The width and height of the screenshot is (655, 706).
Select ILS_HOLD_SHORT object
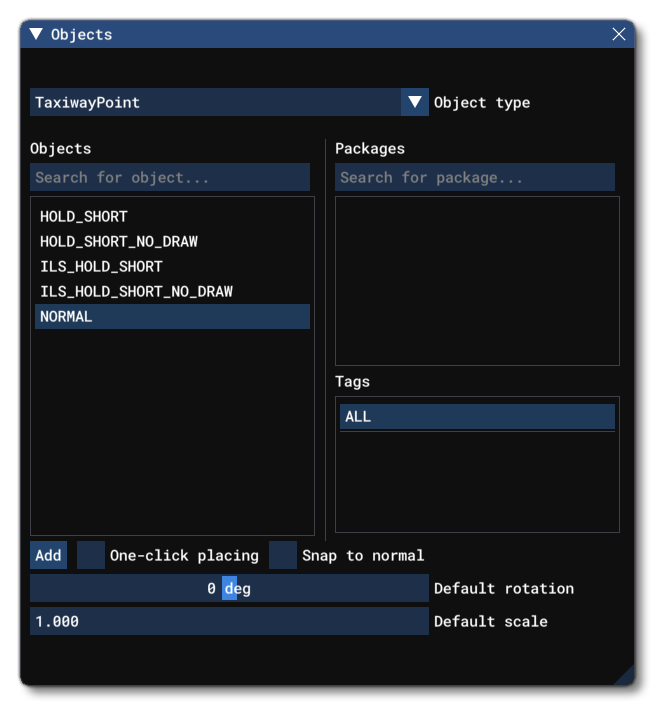100,266
